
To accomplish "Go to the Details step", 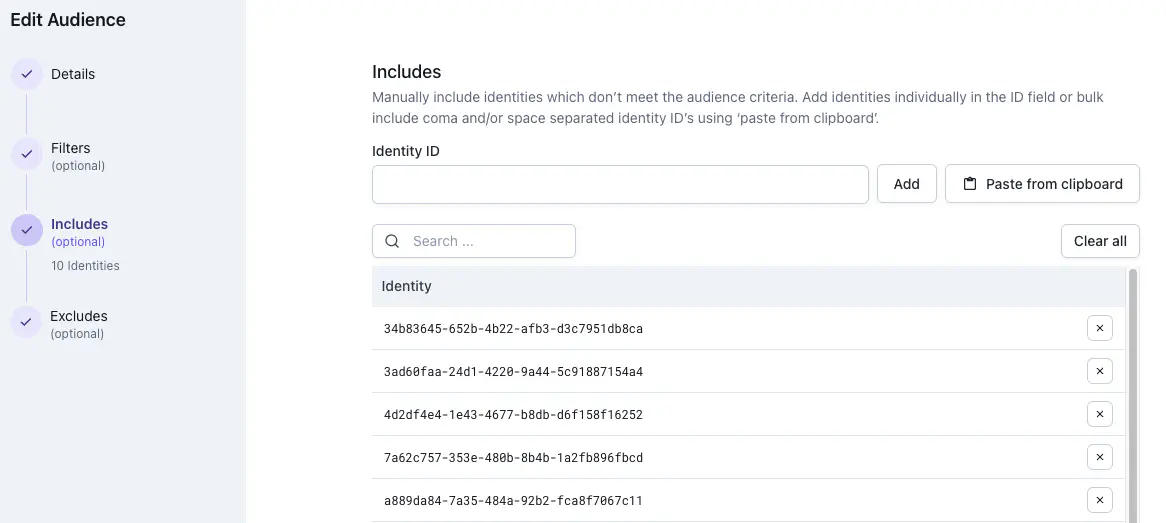I will click(73, 74).
